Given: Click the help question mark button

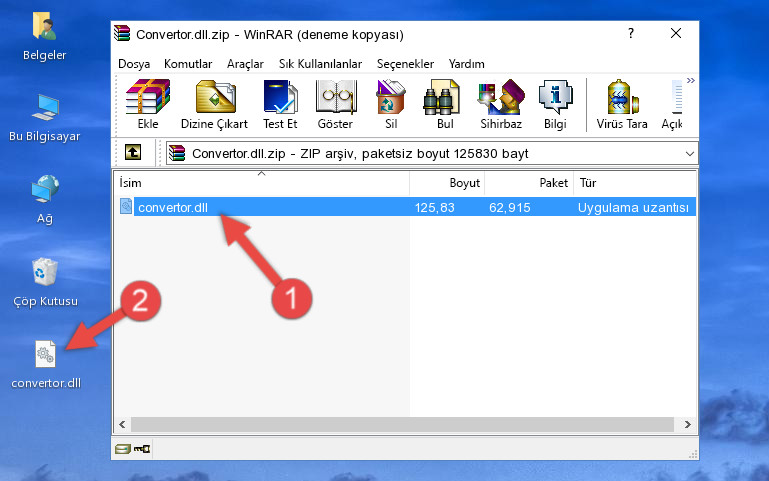Looking at the screenshot, I should click(x=631, y=33).
